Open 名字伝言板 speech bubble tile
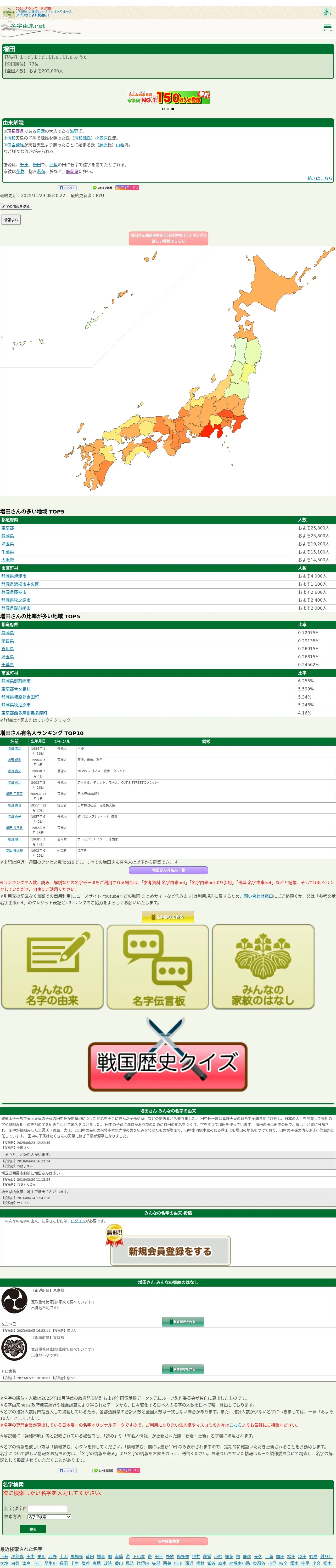336x1568 pixels. coord(158,967)
